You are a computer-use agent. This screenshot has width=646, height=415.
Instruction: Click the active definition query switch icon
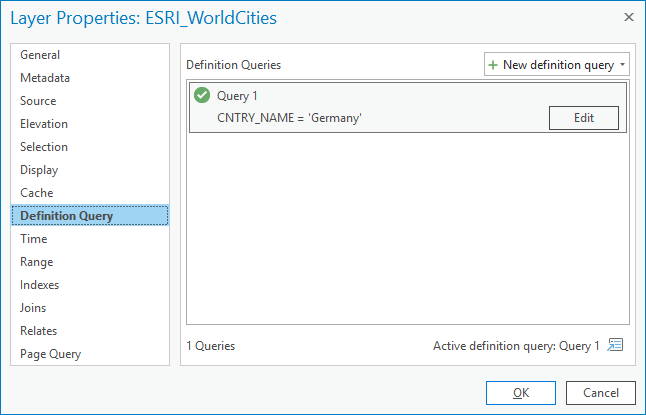[615, 345]
